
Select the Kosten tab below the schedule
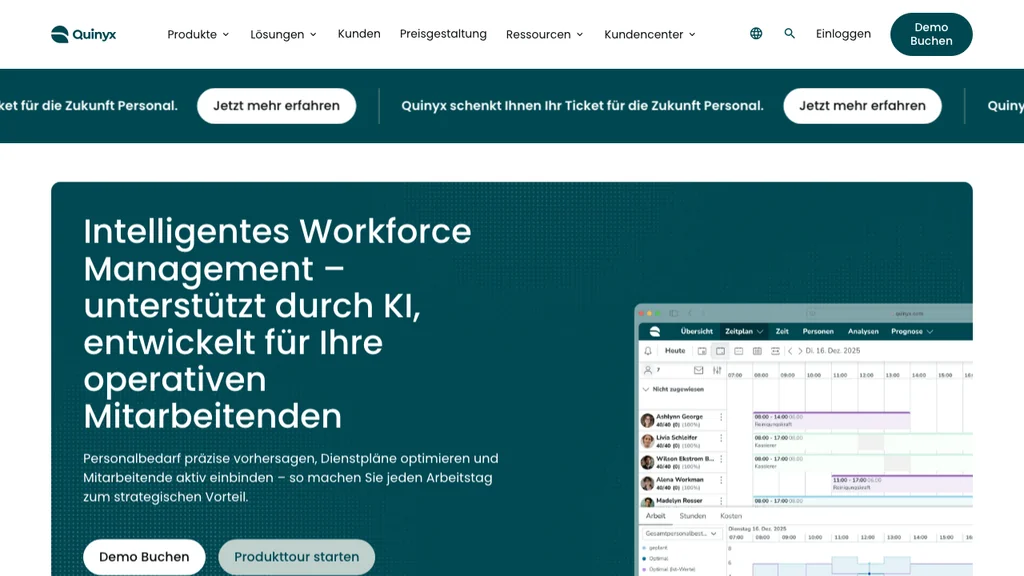point(731,516)
